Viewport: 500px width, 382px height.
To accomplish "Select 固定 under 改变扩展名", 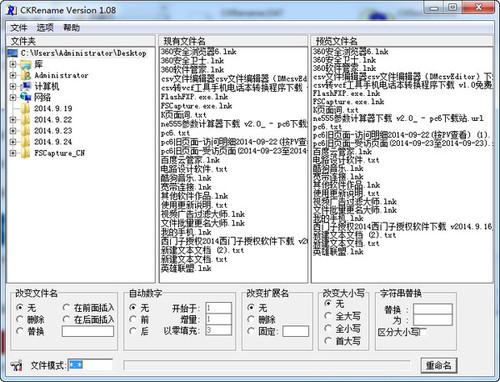I will tap(251, 331).
